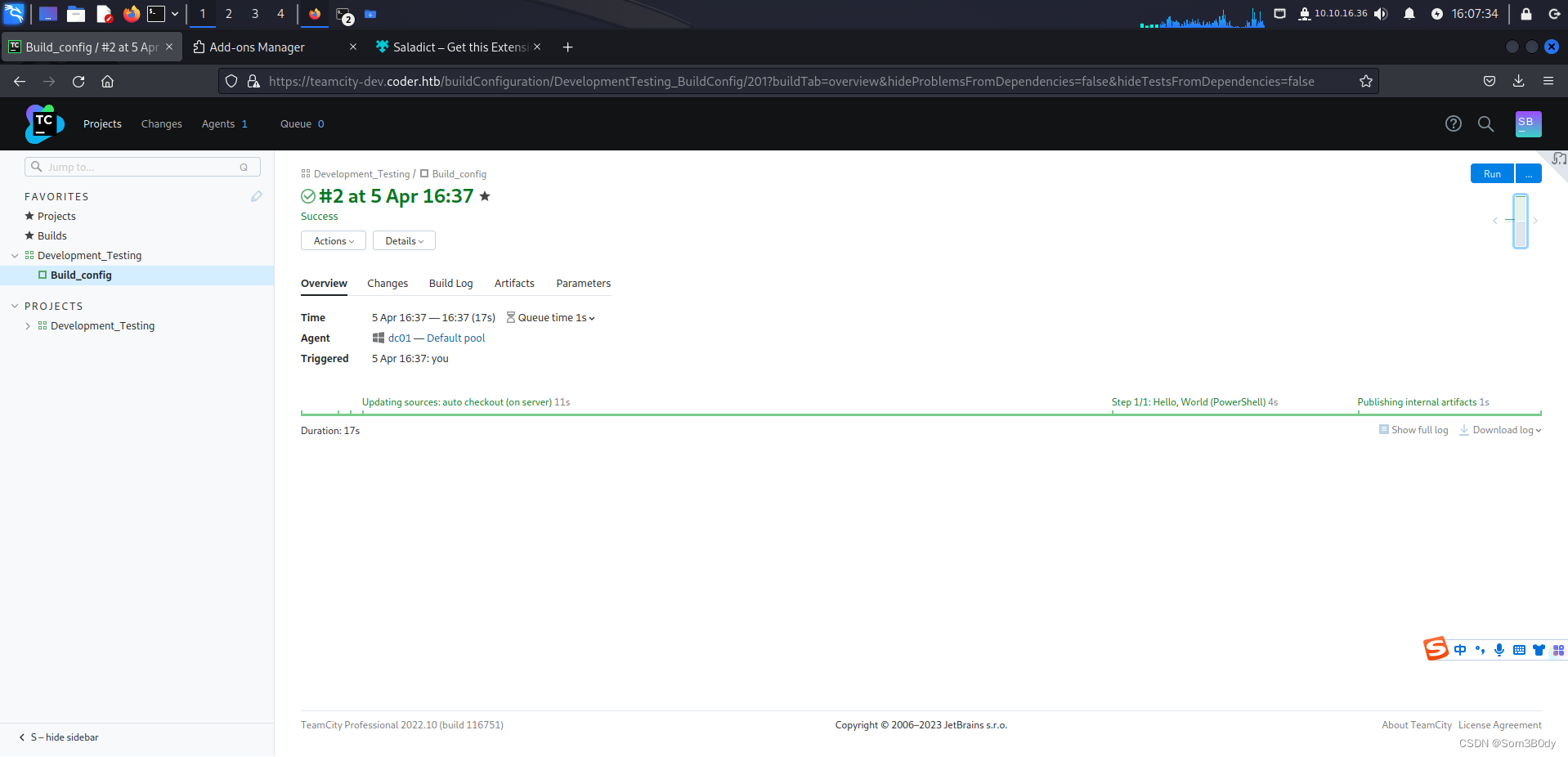Open the Firefox downloads icon
The width and height of the screenshot is (1568, 757).
[x=1518, y=81]
